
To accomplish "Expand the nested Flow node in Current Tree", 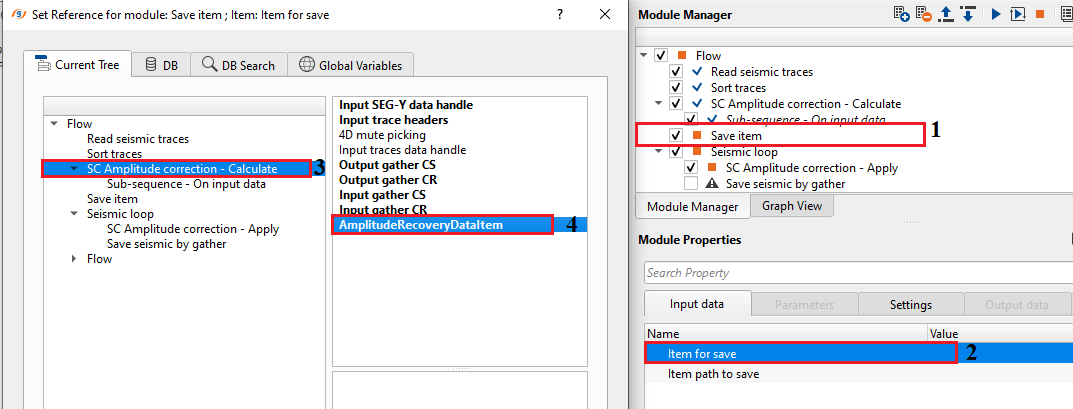I will pyautogui.click(x=75, y=259).
